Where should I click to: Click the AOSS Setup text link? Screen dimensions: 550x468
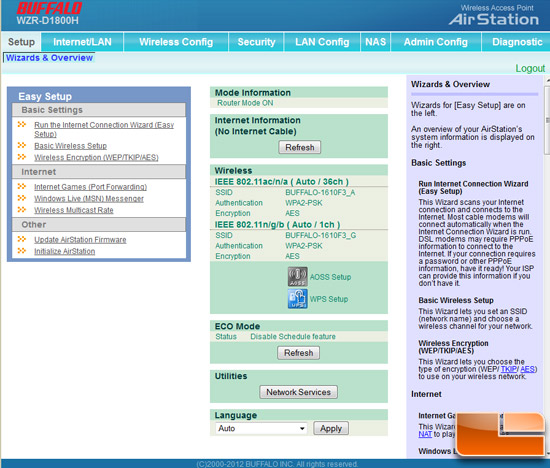point(330,277)
